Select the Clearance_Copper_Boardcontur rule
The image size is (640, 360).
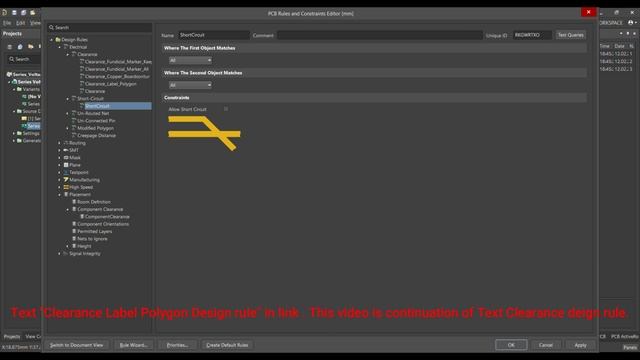click(117, 76)
